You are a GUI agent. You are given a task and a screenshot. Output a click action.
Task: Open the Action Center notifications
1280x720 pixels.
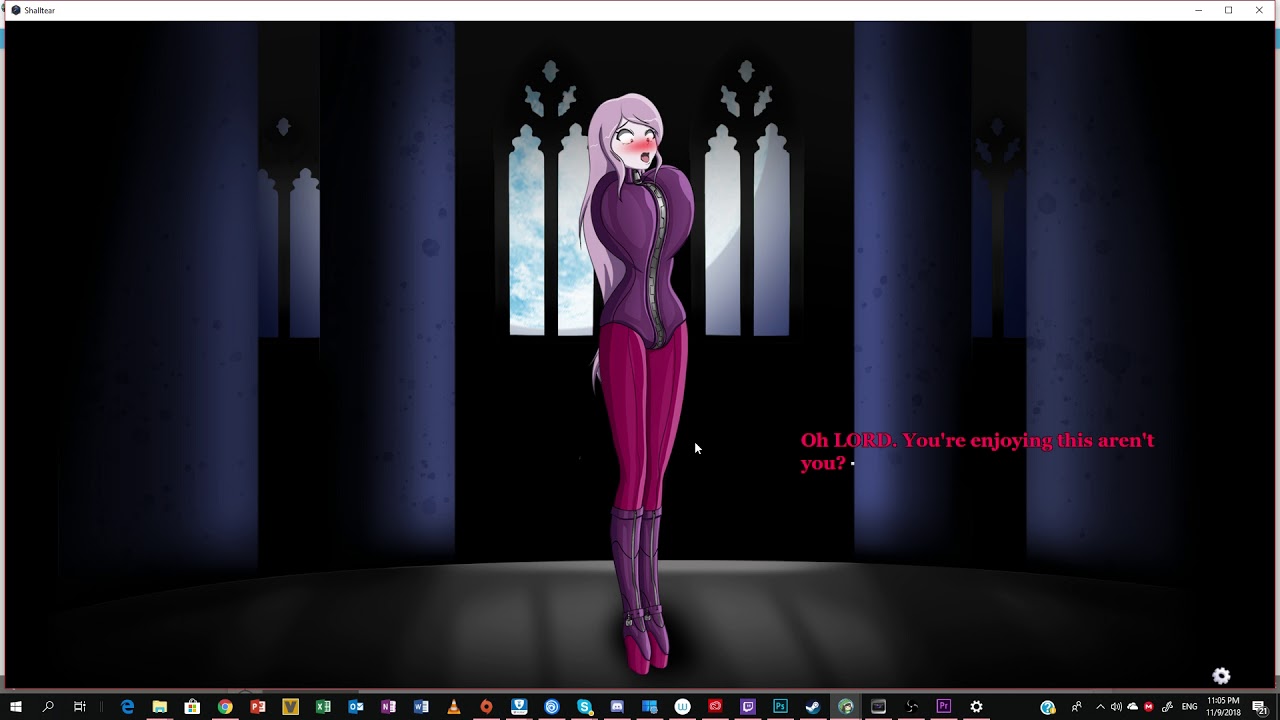[x=1259, y=707]
